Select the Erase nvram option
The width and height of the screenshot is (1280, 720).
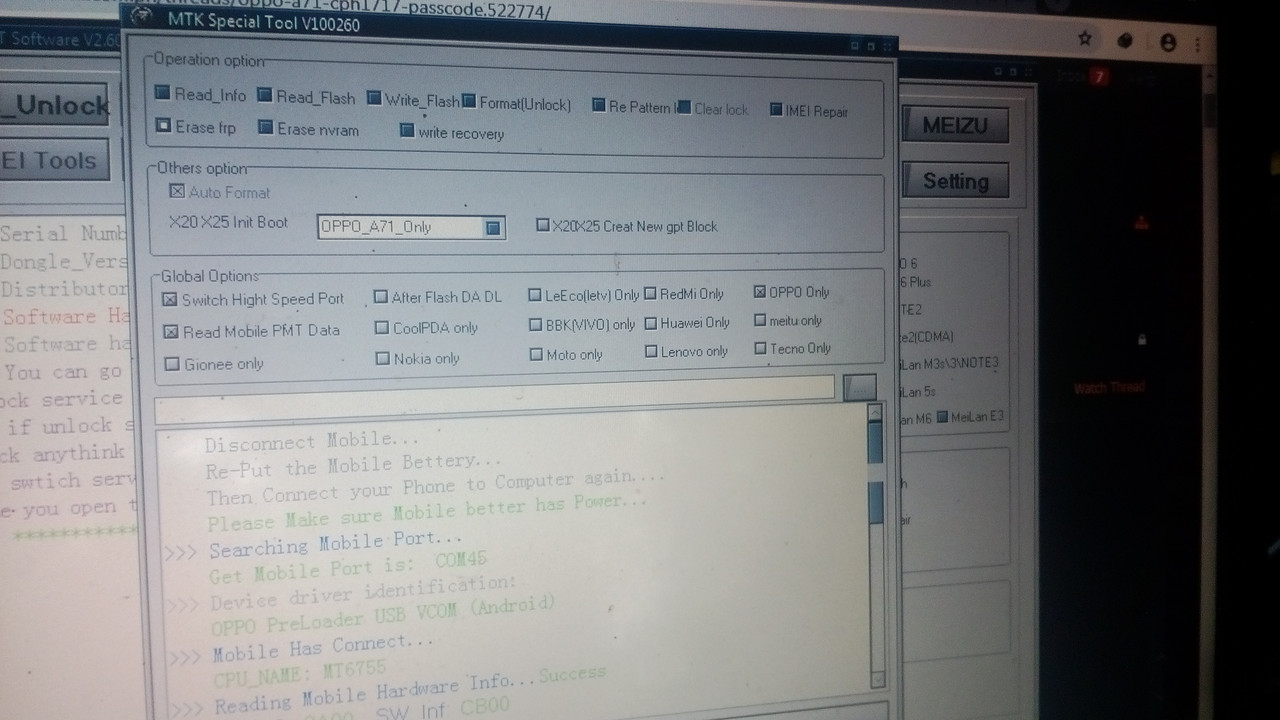tap(265, 128)
